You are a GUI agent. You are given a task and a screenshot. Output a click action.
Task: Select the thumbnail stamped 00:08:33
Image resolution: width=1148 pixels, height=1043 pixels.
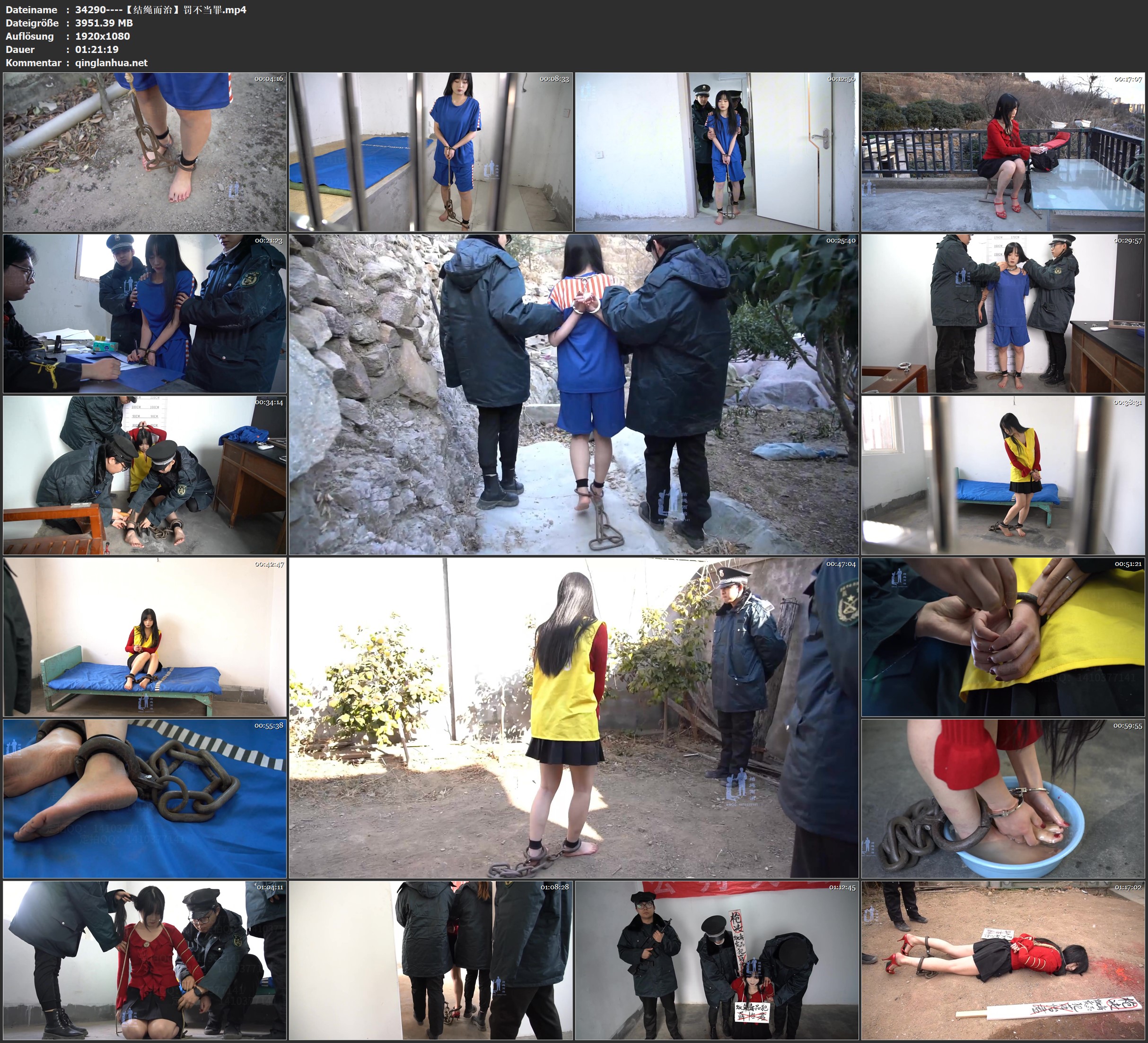point(430,151)
